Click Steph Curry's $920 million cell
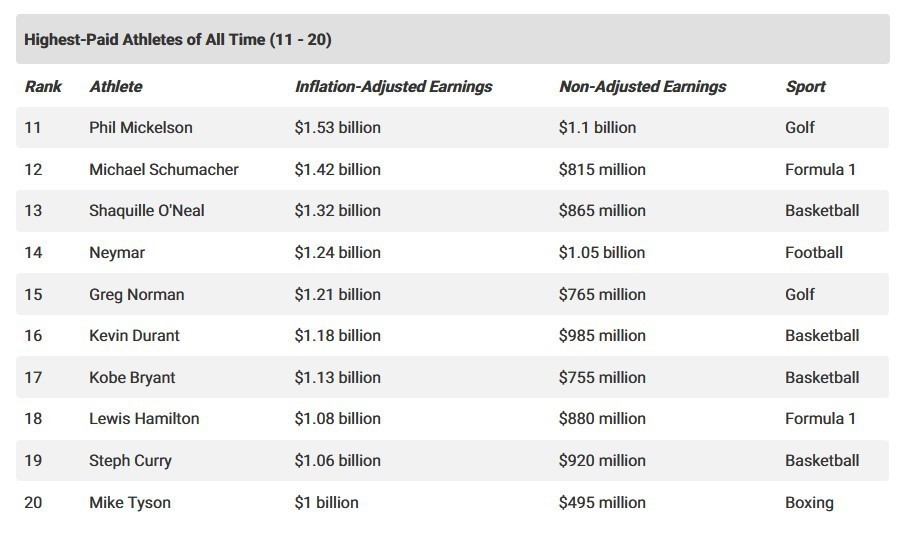 602,461
